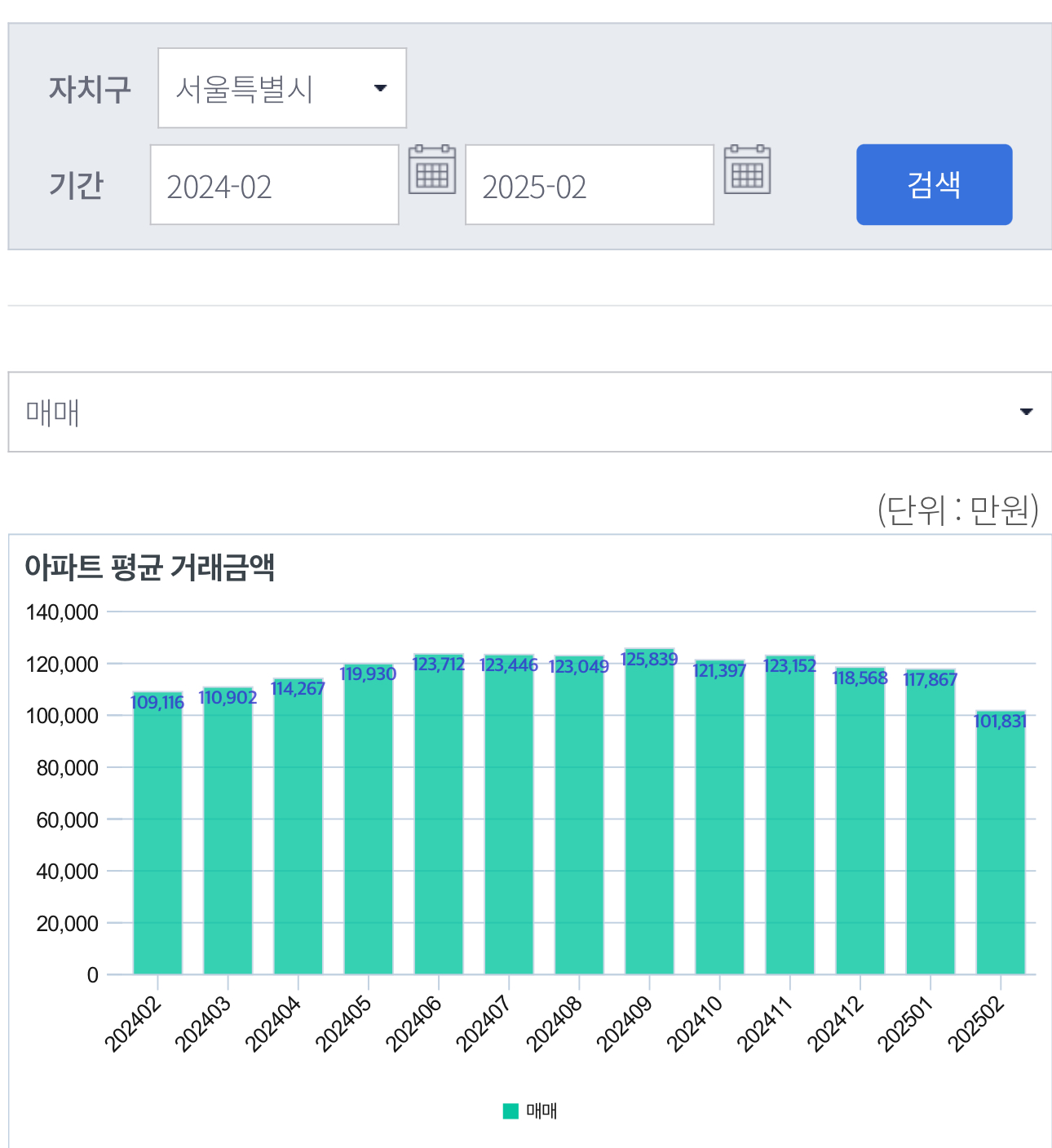This screenshot has width=1052, height=1148.
Task: Click the 125,839 value label
Action: (649, 659)
